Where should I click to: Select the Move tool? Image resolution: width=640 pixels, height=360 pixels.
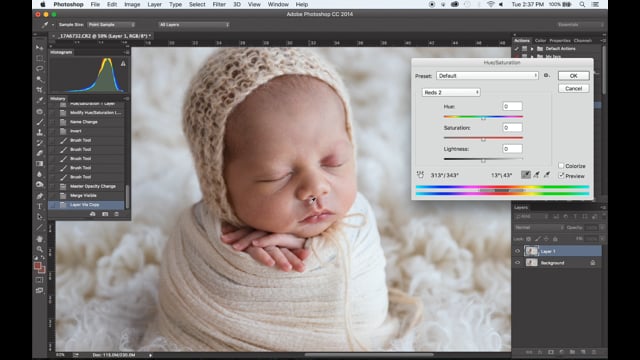pyautogui.click(x=40, y=48)
